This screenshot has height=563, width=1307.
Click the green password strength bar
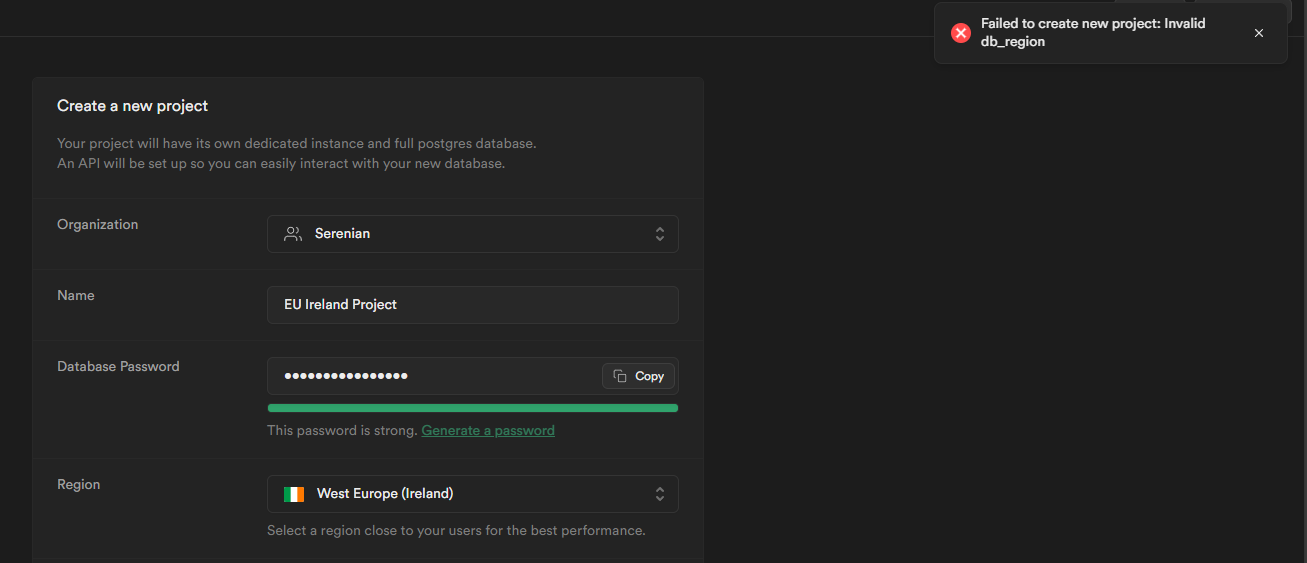[x=472, y=408]
